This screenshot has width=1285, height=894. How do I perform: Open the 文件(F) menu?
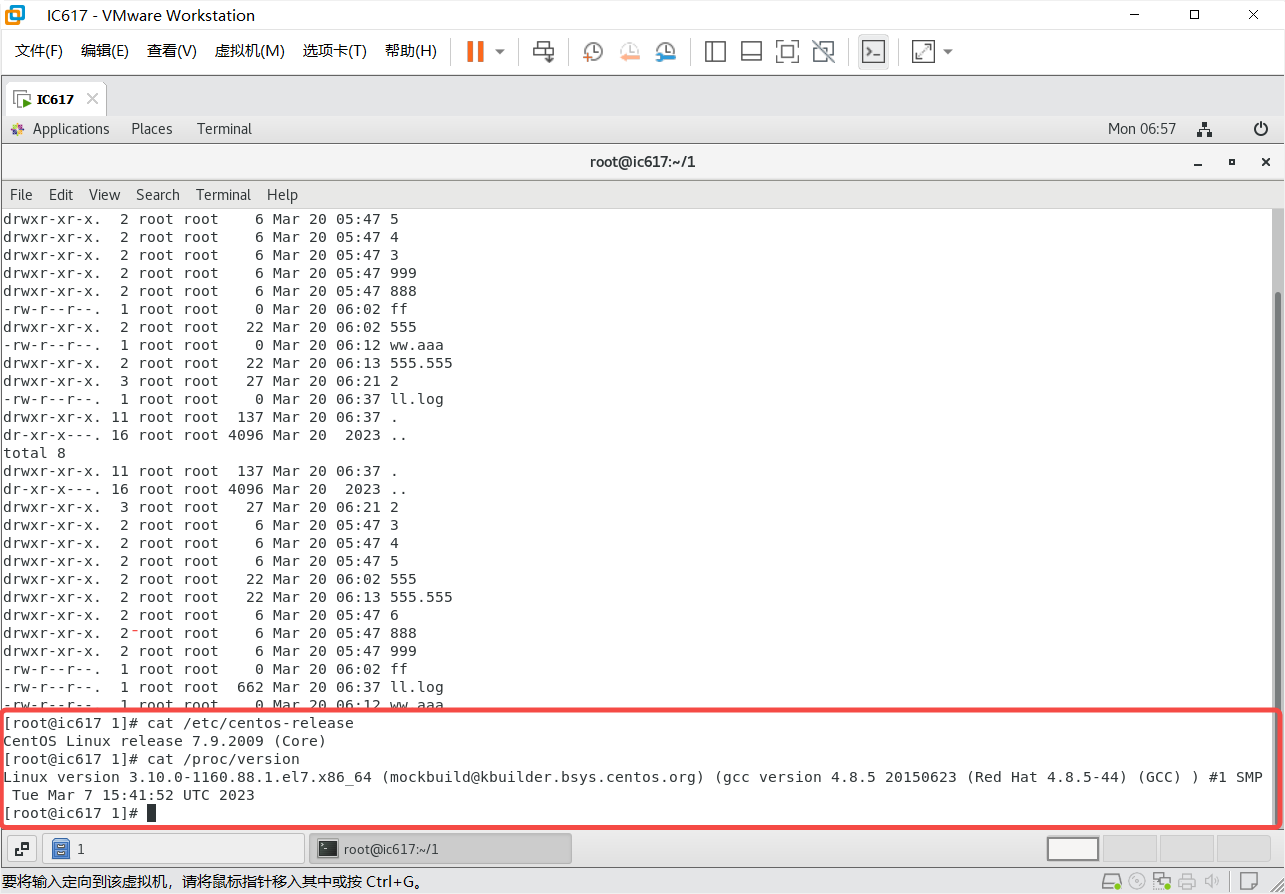point(39,51)
